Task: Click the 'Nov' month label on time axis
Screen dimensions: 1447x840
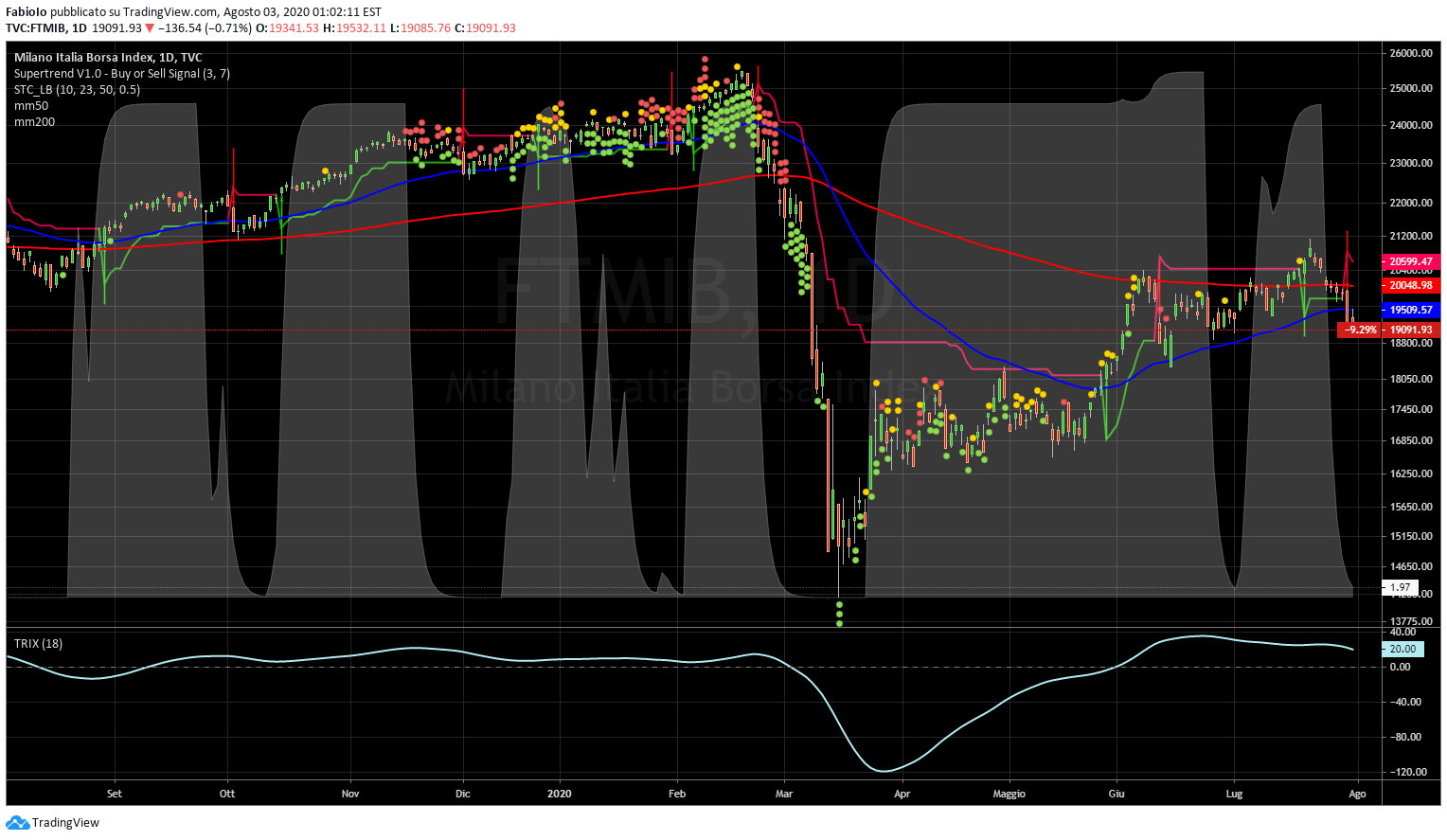Action: point(350,794)
